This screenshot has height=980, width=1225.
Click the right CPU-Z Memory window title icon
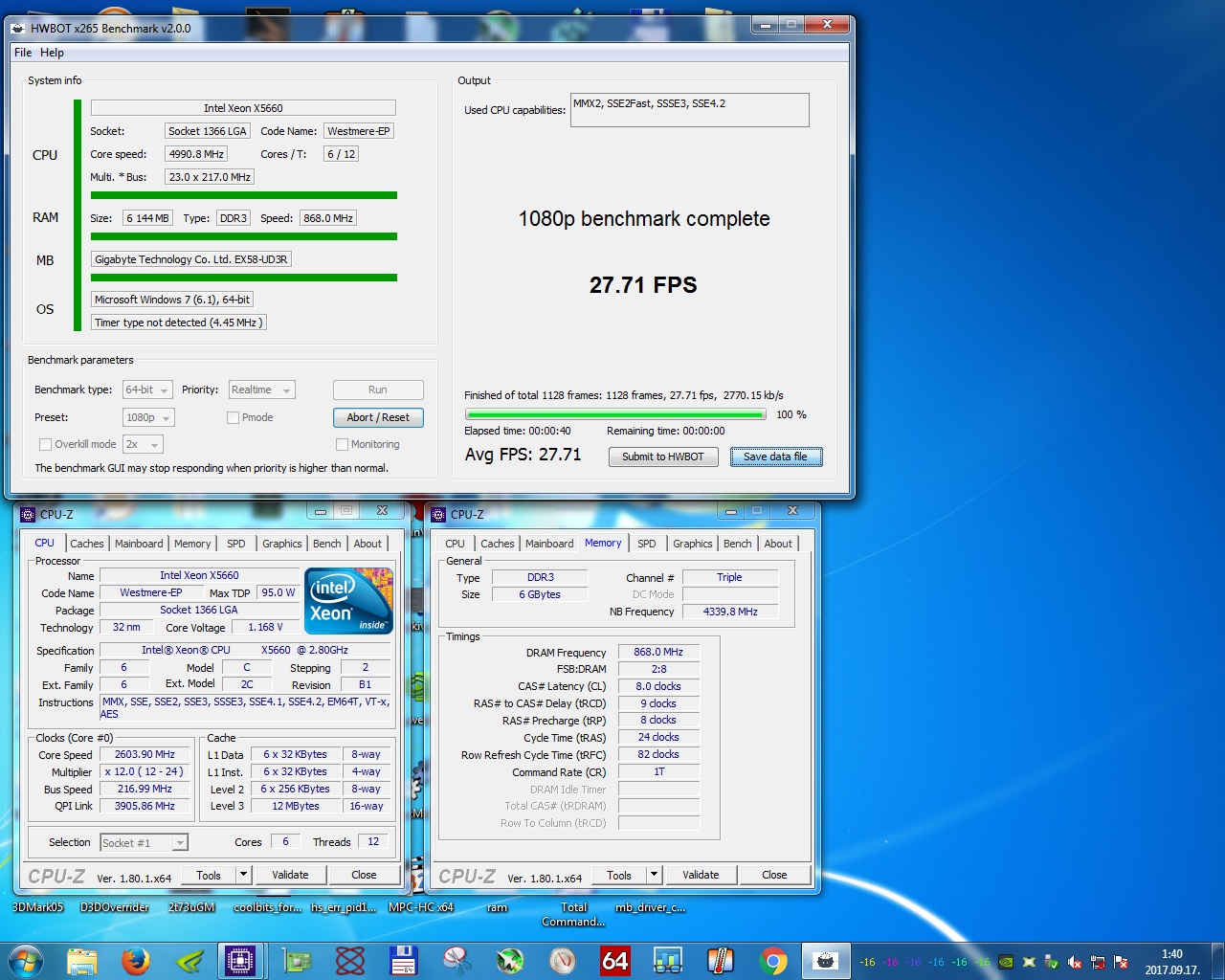point(438,514)
